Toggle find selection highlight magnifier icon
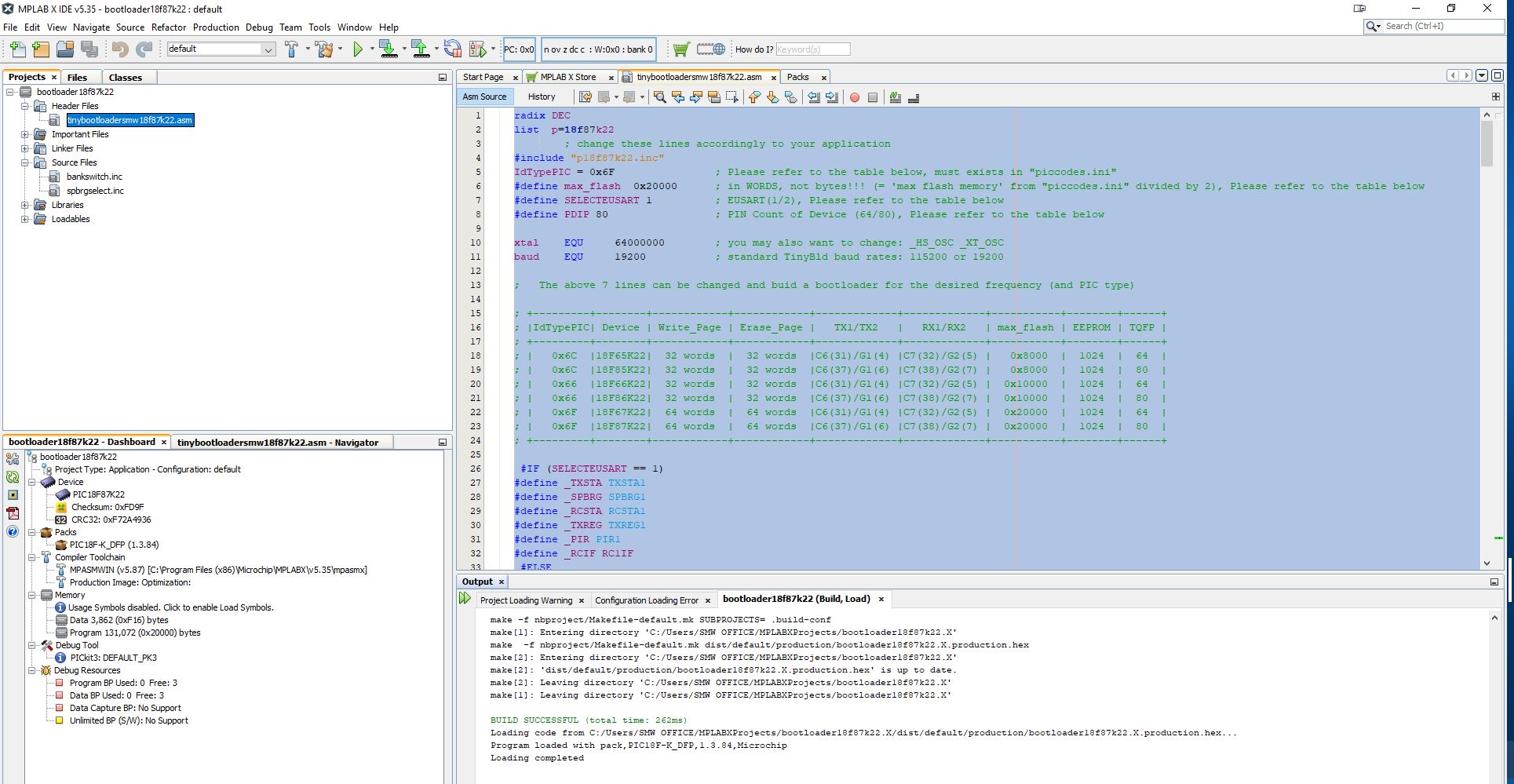 [659, 97]
